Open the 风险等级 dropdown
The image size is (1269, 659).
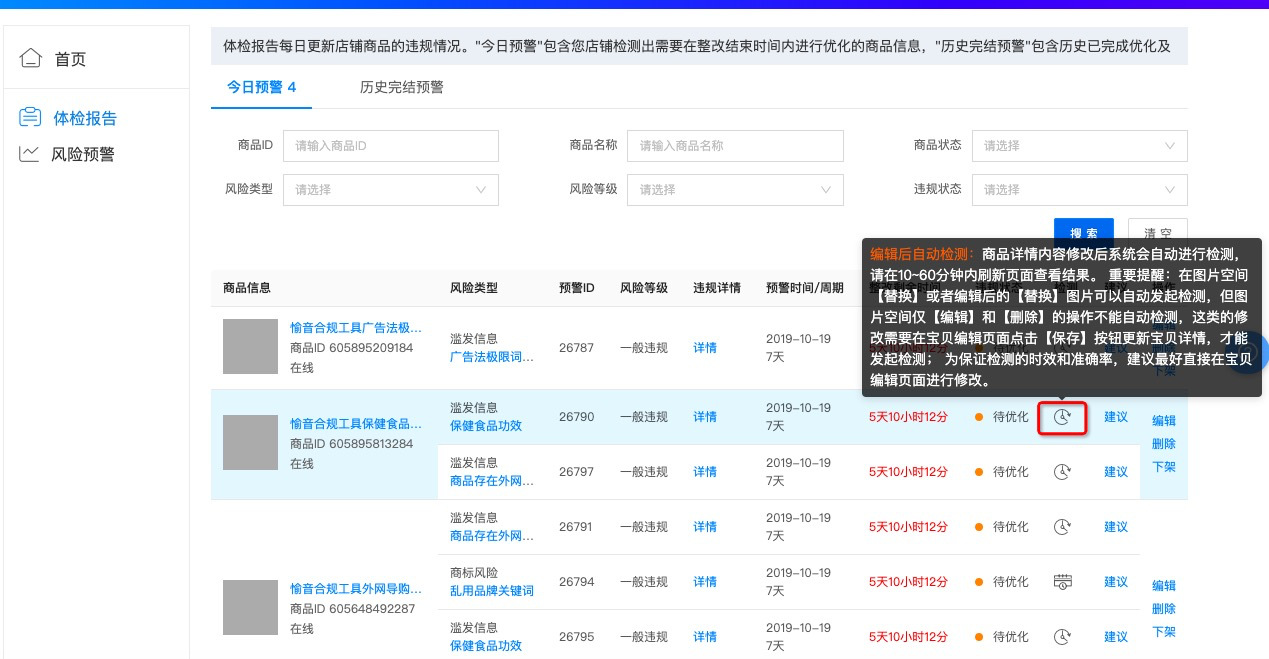click(x=735, y=189)
